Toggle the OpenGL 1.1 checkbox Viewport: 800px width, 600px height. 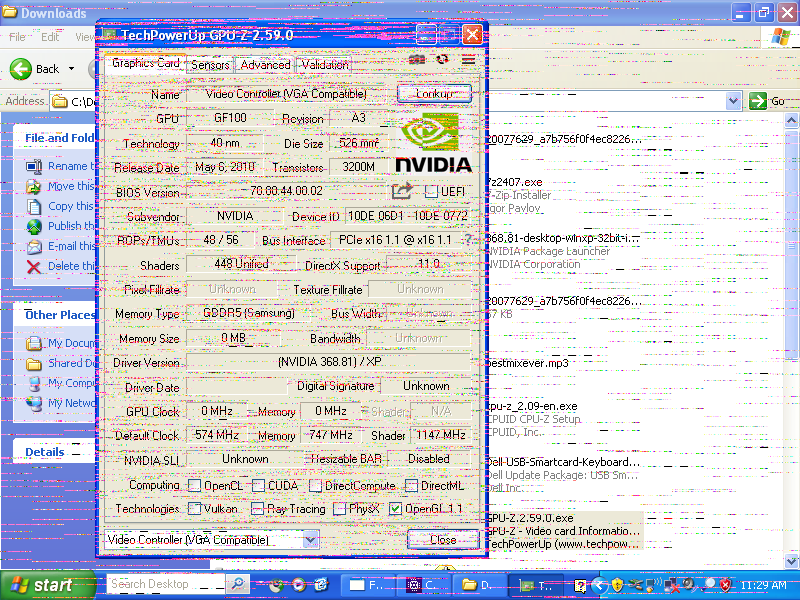pos(396,509)
